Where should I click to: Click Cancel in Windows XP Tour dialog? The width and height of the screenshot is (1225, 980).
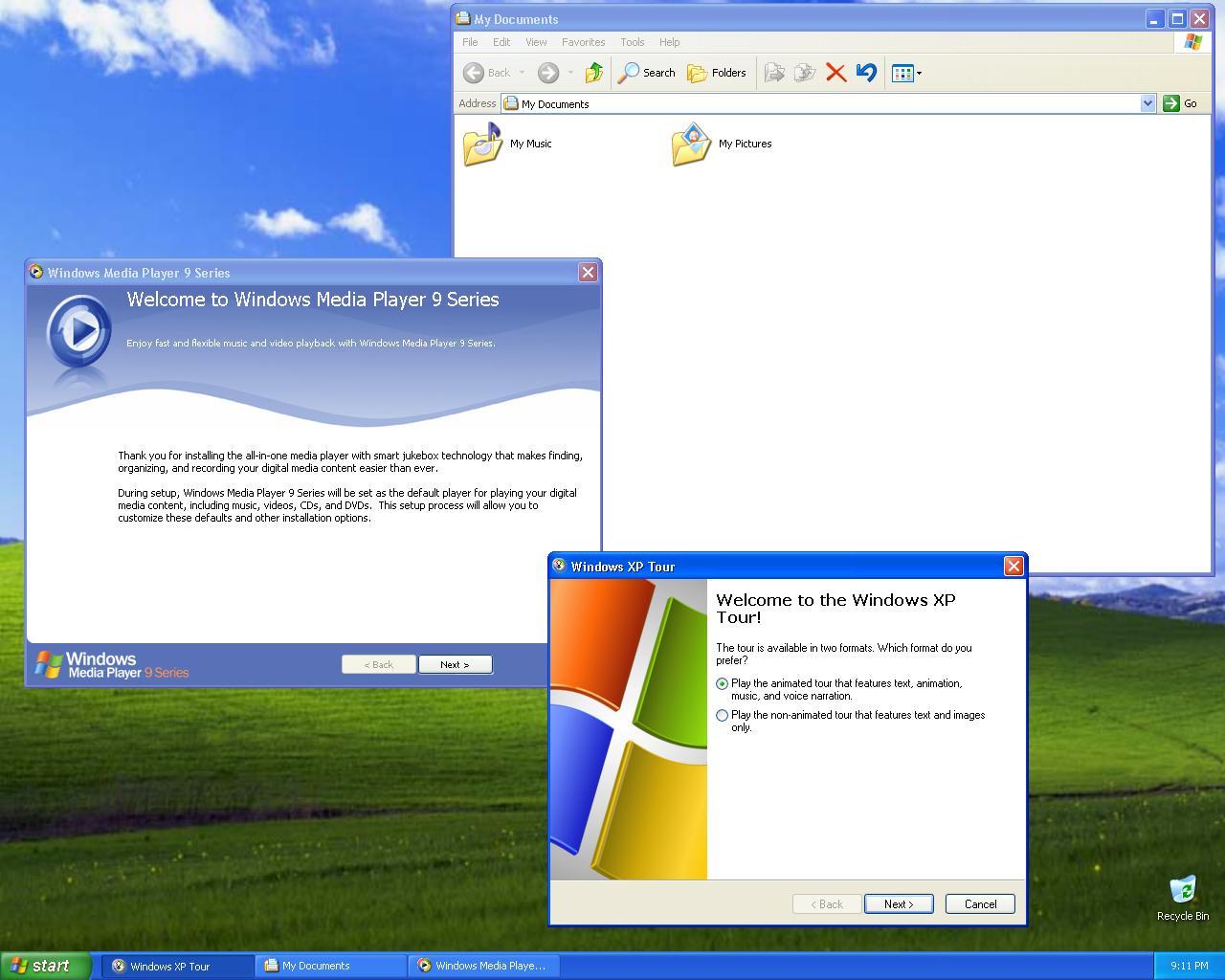[x=980, y=903]
